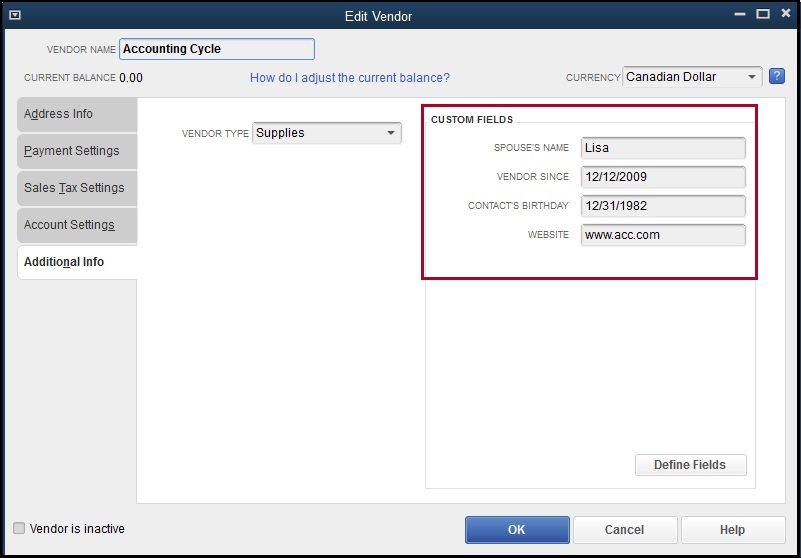Image resolution: width=801 pixels, height=558 pixels.
Task: Close the Edit Vendor window
Action: pyautogui.click(x=786, y=14)
